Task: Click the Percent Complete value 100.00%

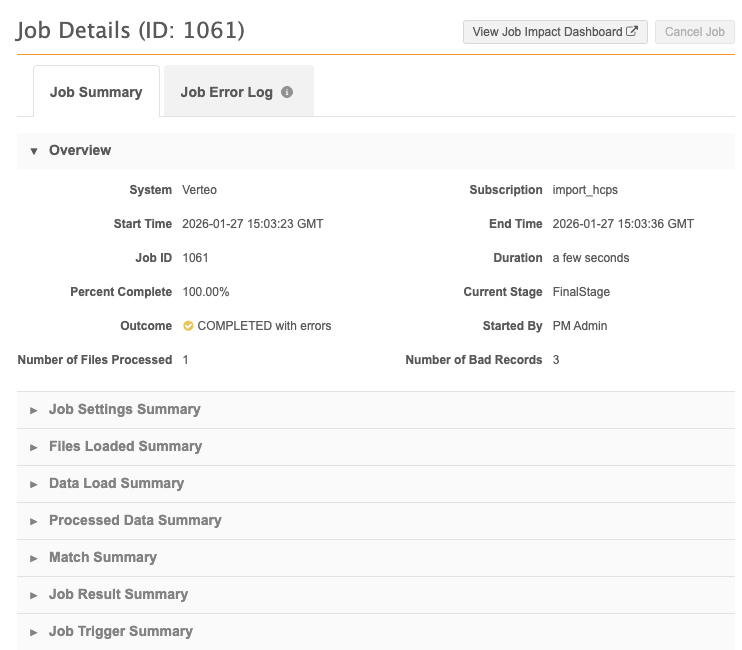Action: click(x=206, y=292)
